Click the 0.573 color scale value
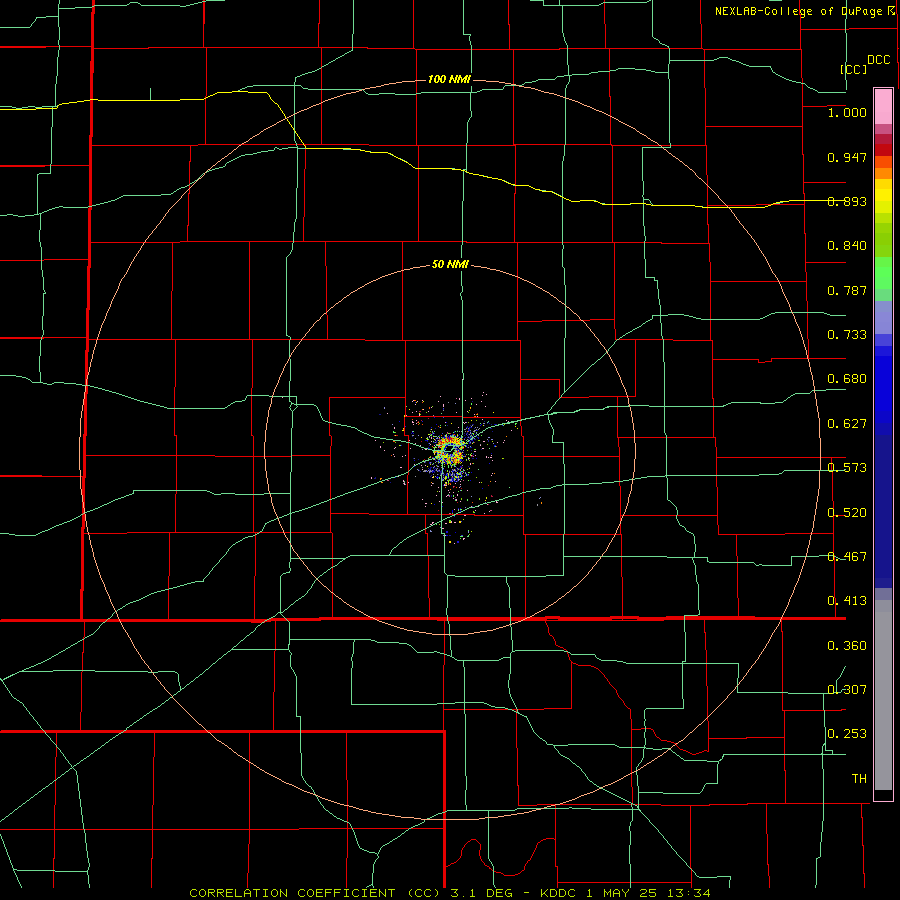Screen dimensions: 900x900 coord(847,468)
